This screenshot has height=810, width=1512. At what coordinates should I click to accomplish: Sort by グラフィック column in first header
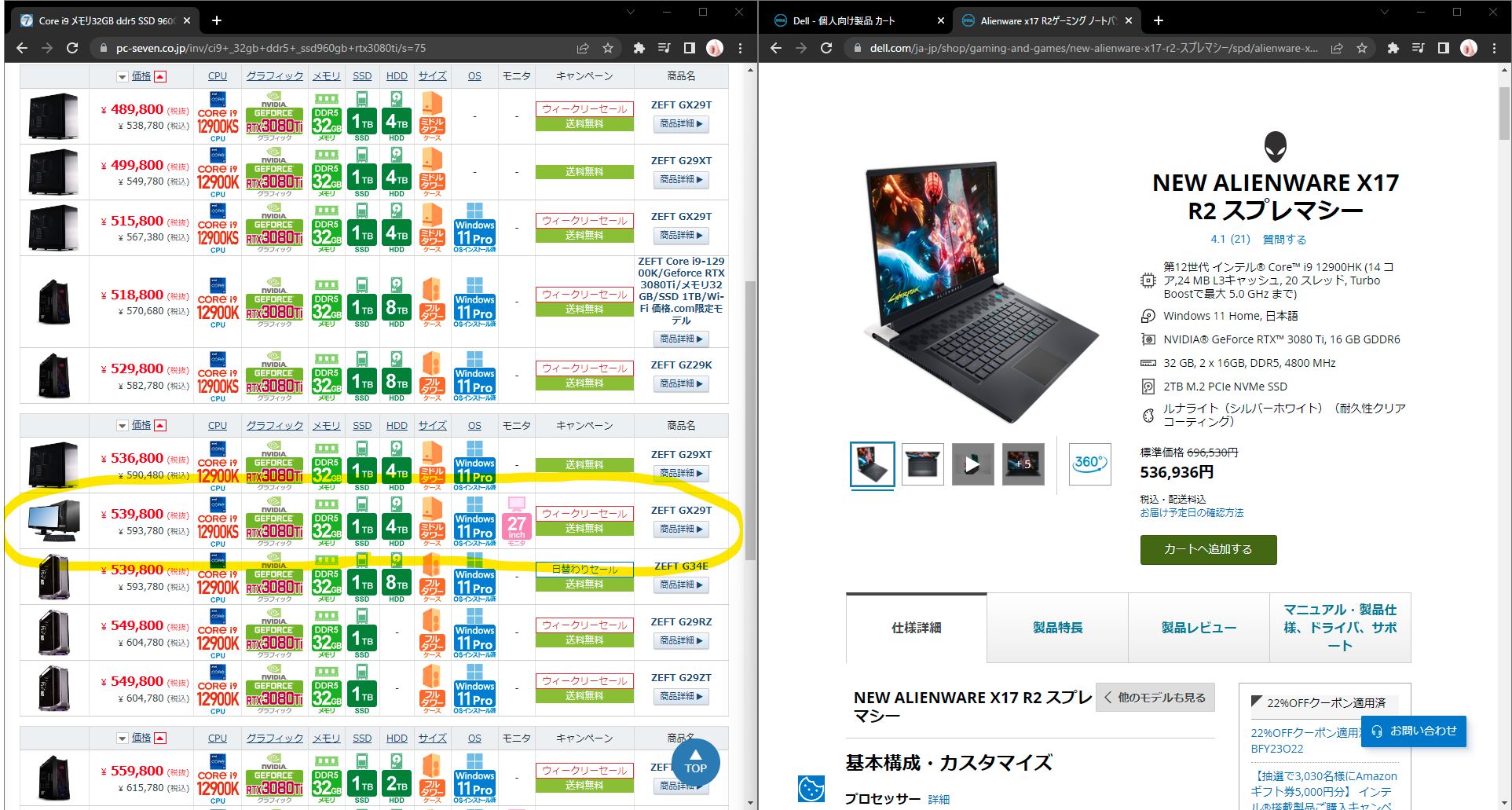(x=274, y=76)
